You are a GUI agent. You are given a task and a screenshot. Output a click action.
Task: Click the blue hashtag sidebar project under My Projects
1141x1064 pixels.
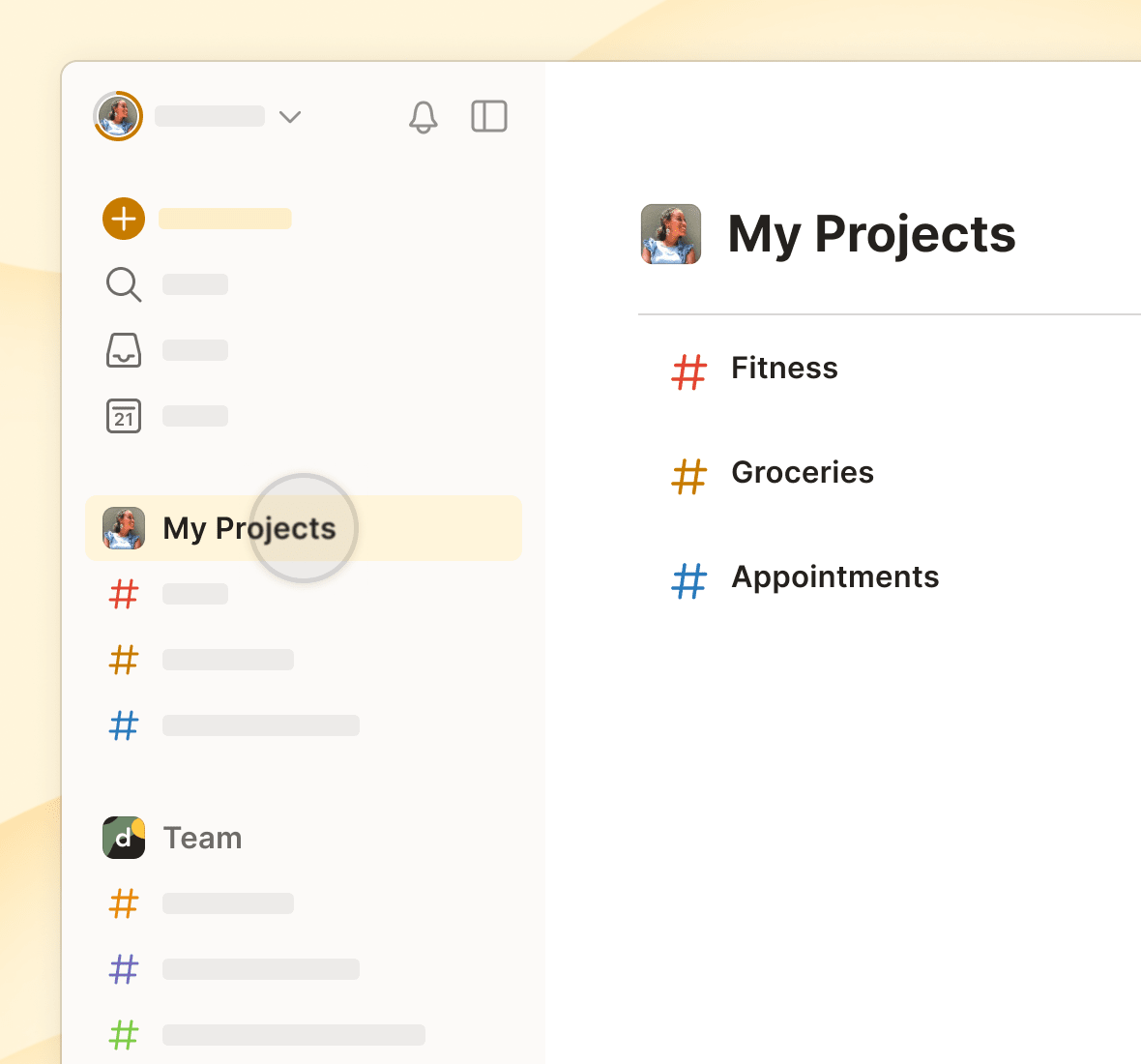pyautogui.click(x=124, y=725)
